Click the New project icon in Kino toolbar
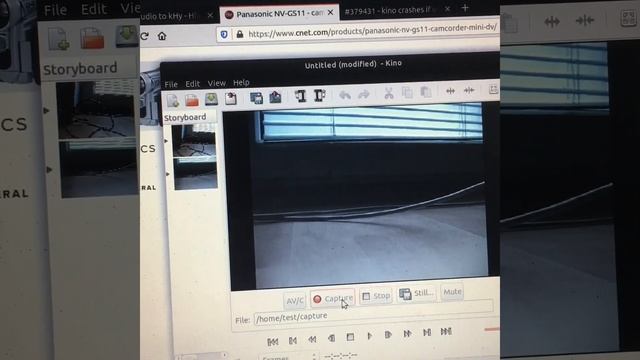 (172, 100)
